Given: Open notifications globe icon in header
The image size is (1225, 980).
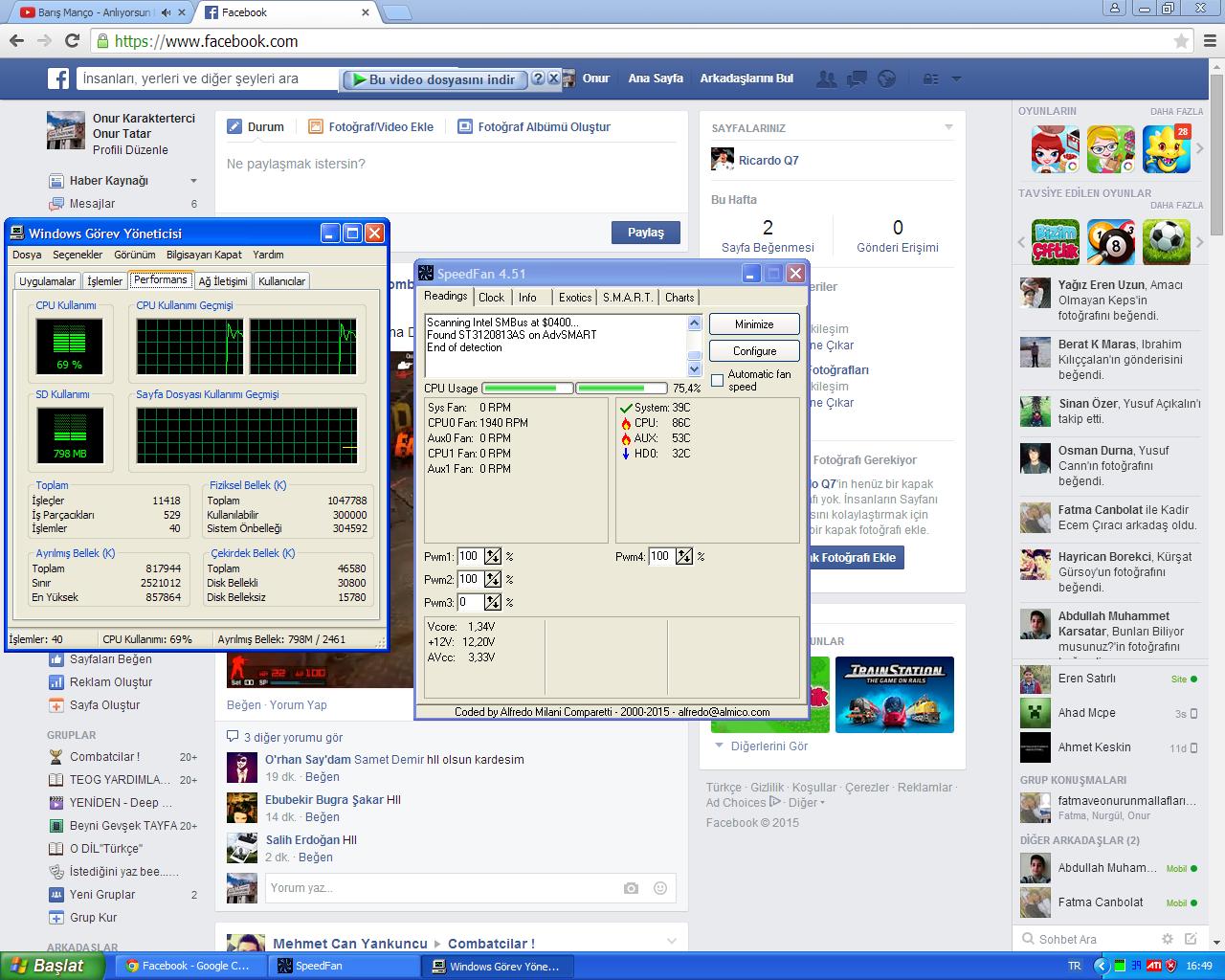Looking at the screenshot, I should (x=887, y=78).
